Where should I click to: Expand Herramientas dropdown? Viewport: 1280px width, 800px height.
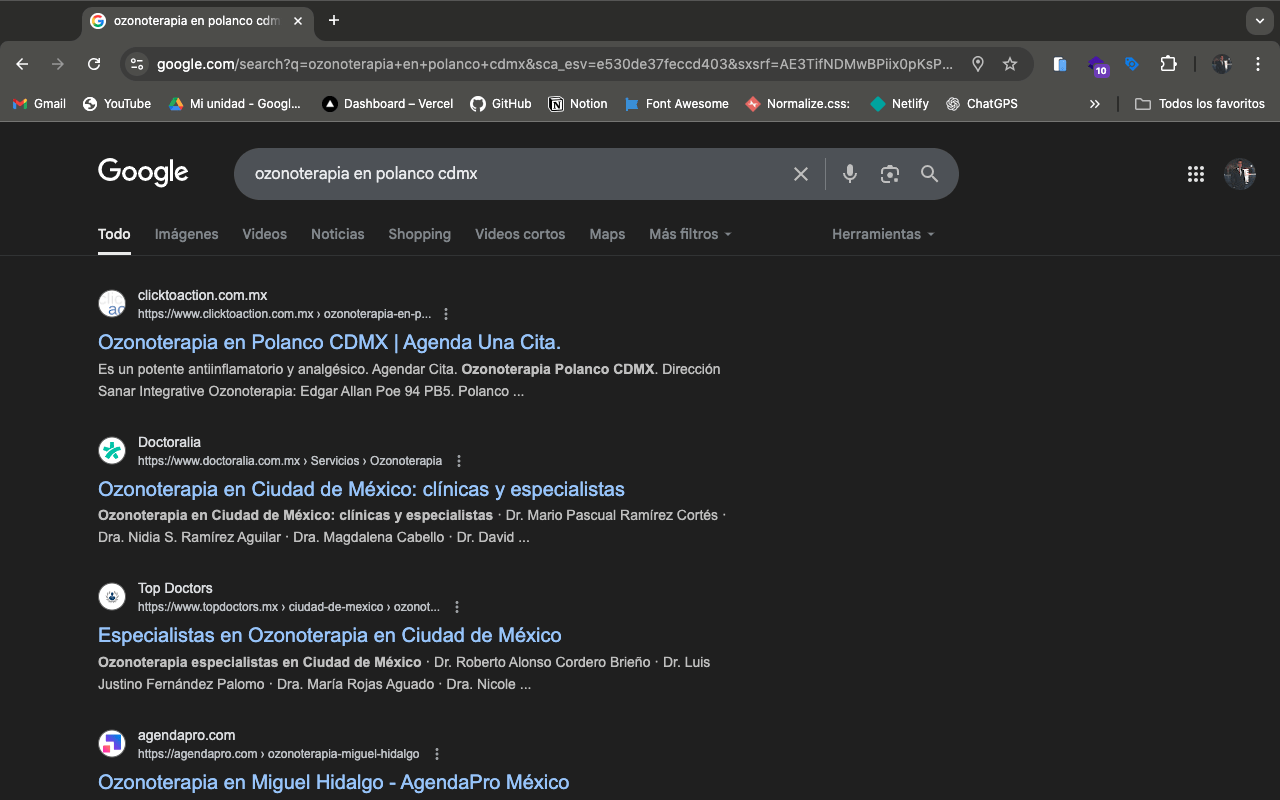883,234
